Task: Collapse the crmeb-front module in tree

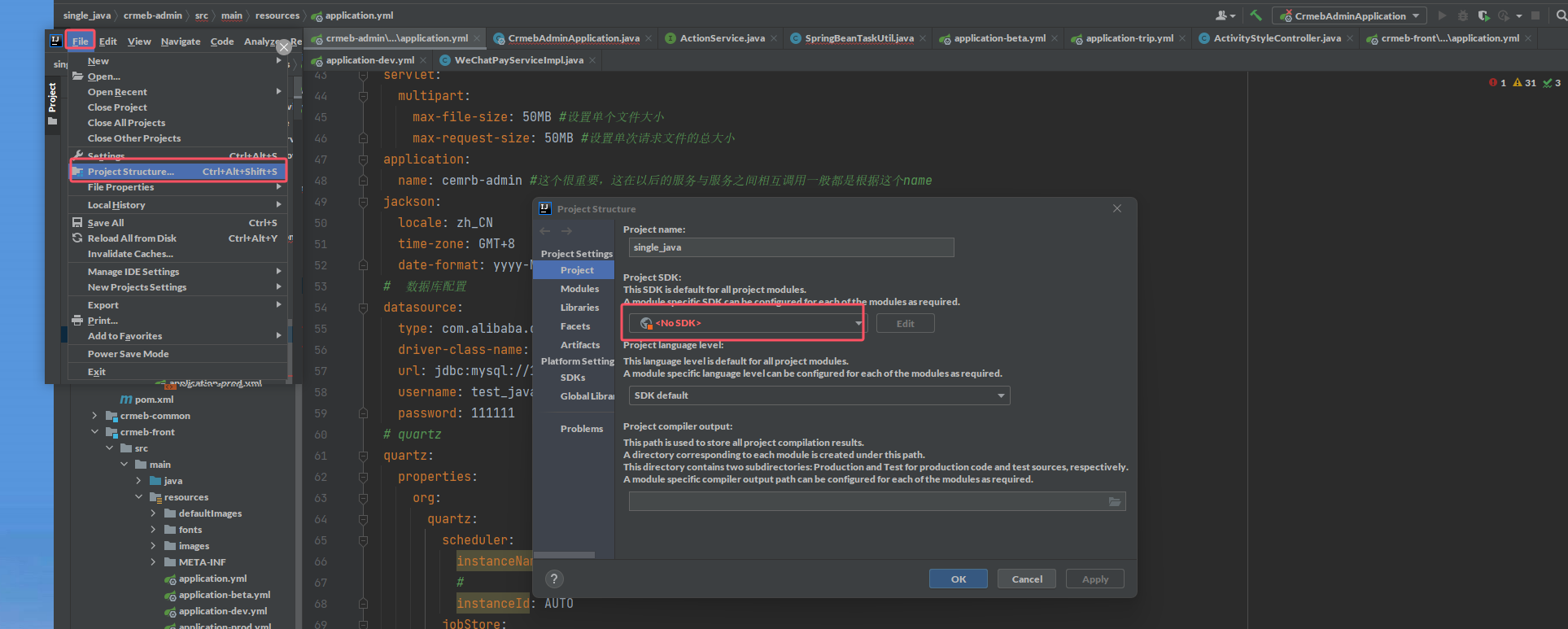Action: pyautogui.click(x=94, y=432)
